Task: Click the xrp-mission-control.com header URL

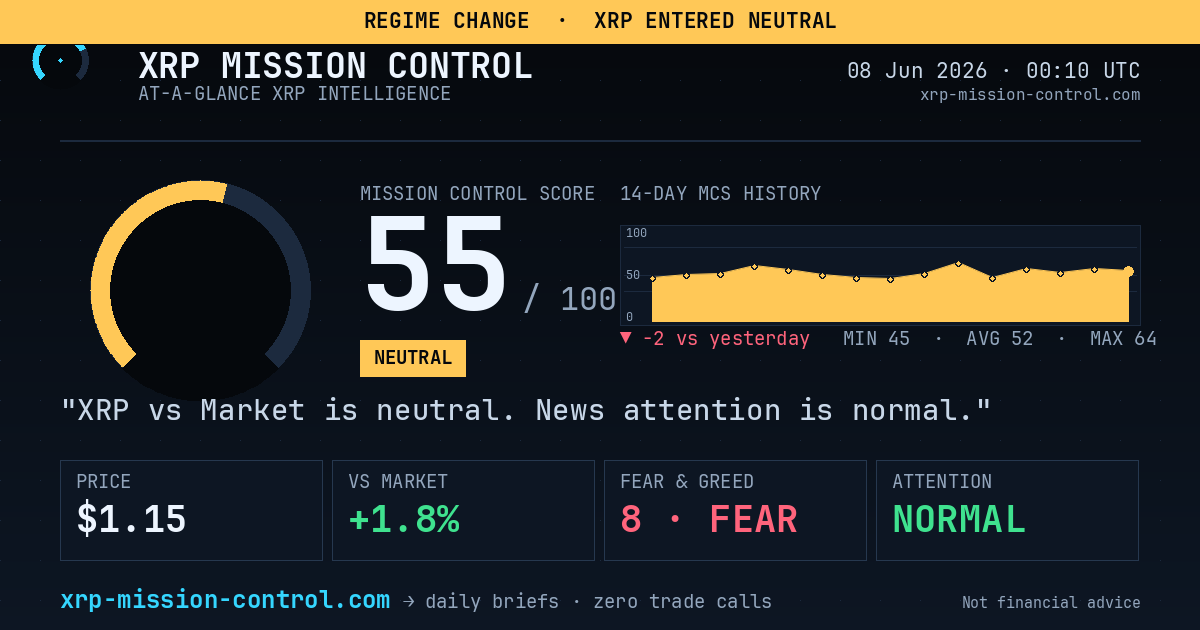Action: pos(1030,95)
